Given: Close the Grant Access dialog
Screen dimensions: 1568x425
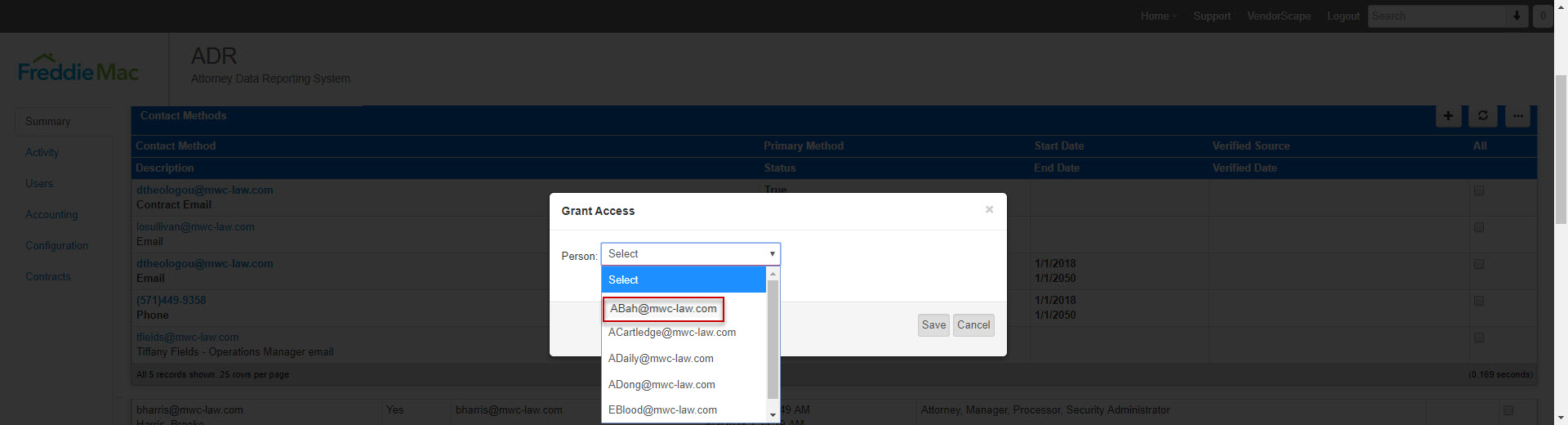Looking at the screenshot, I should [x=989, y=210].
